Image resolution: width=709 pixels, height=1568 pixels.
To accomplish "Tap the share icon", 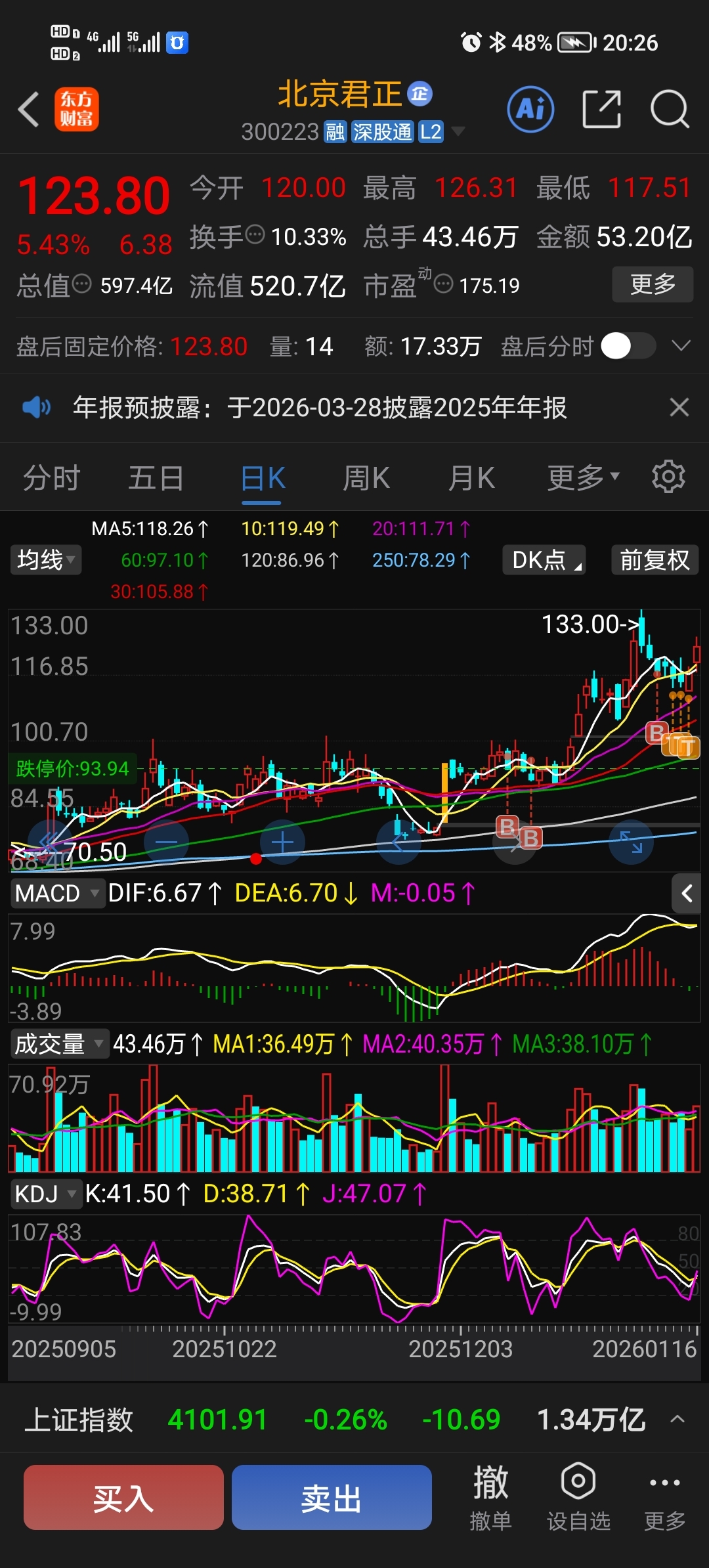I will 602,109.
